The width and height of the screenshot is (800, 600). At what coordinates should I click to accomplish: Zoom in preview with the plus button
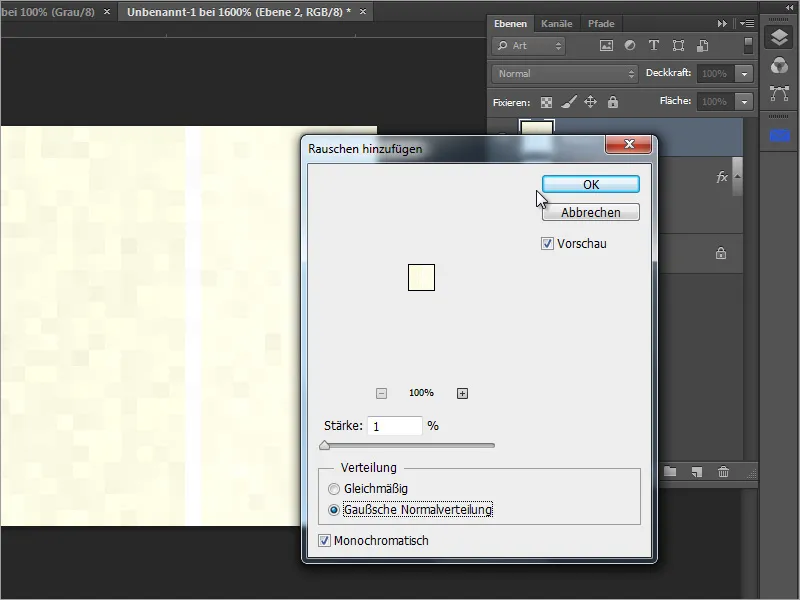coord(462,393)
